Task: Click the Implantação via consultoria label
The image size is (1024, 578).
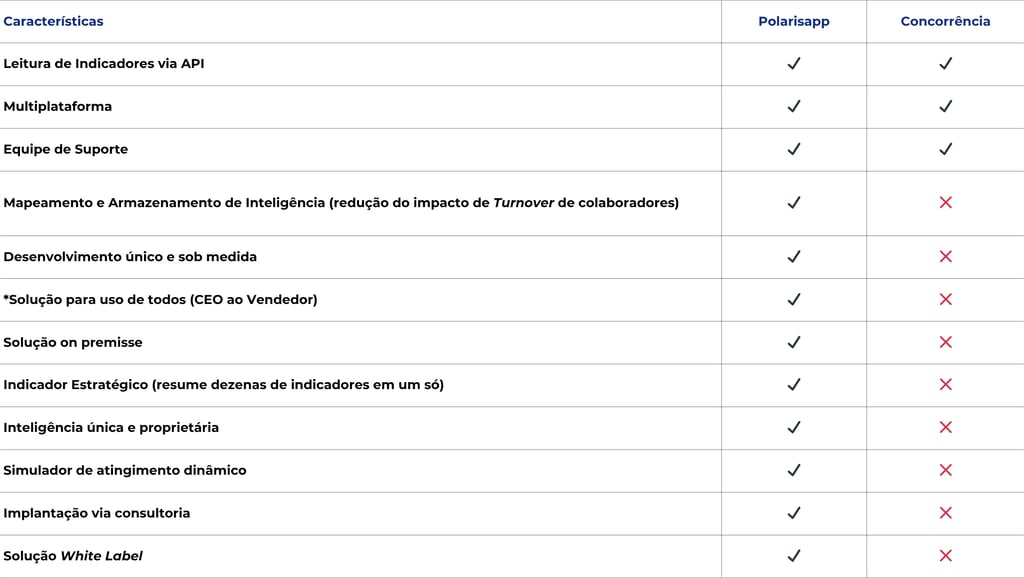Action: [97, 513]
